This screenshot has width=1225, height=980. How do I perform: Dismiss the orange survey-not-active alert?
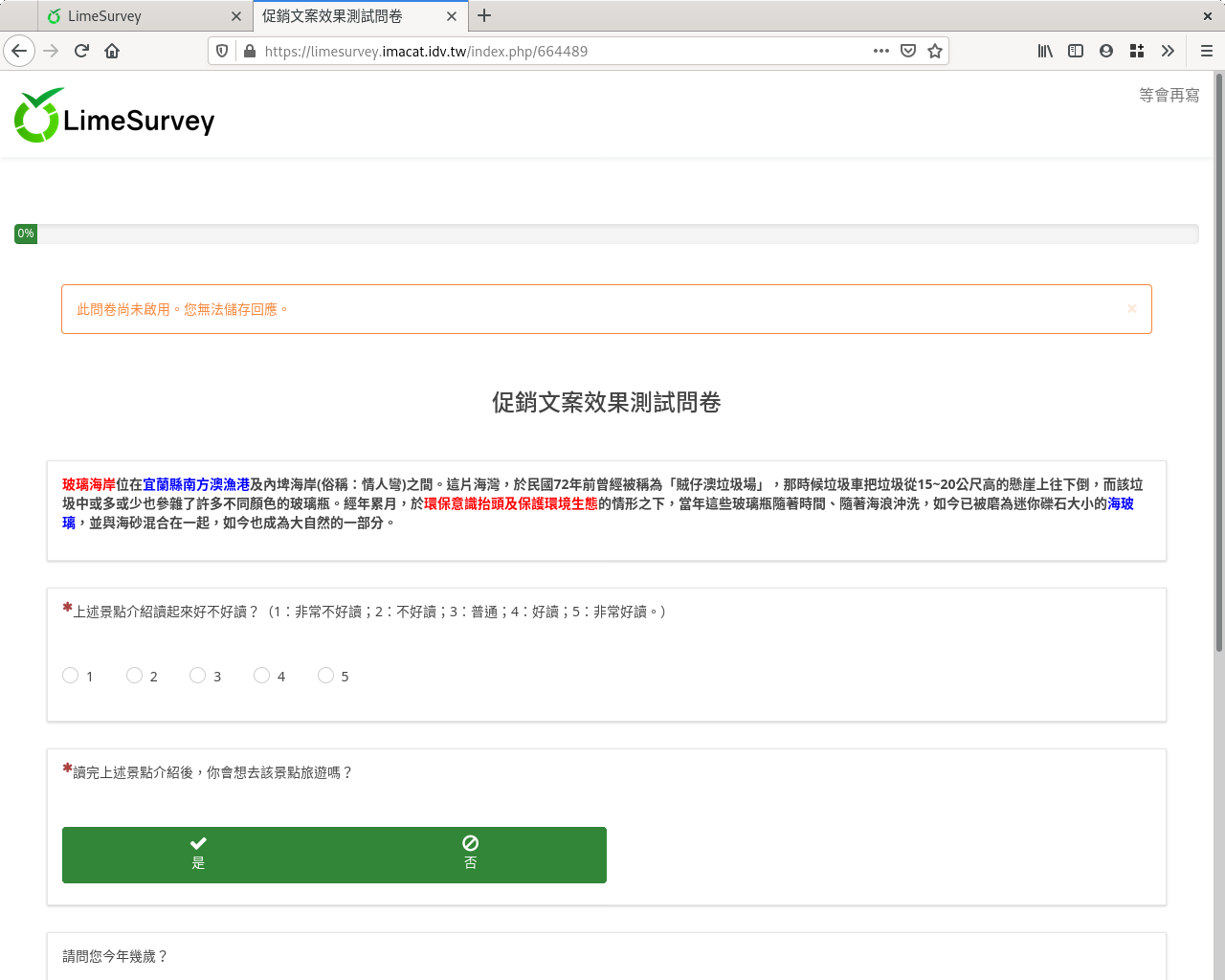click(1132, 308)
